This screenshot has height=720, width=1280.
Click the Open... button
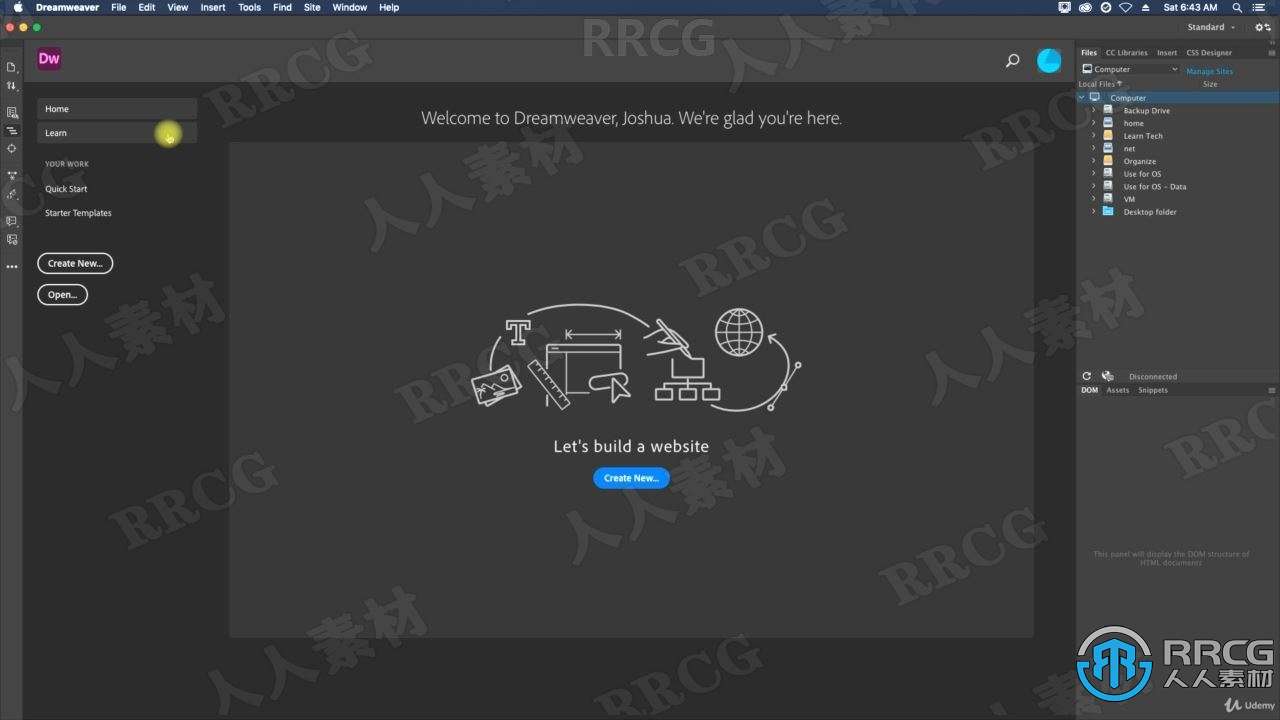62,295
